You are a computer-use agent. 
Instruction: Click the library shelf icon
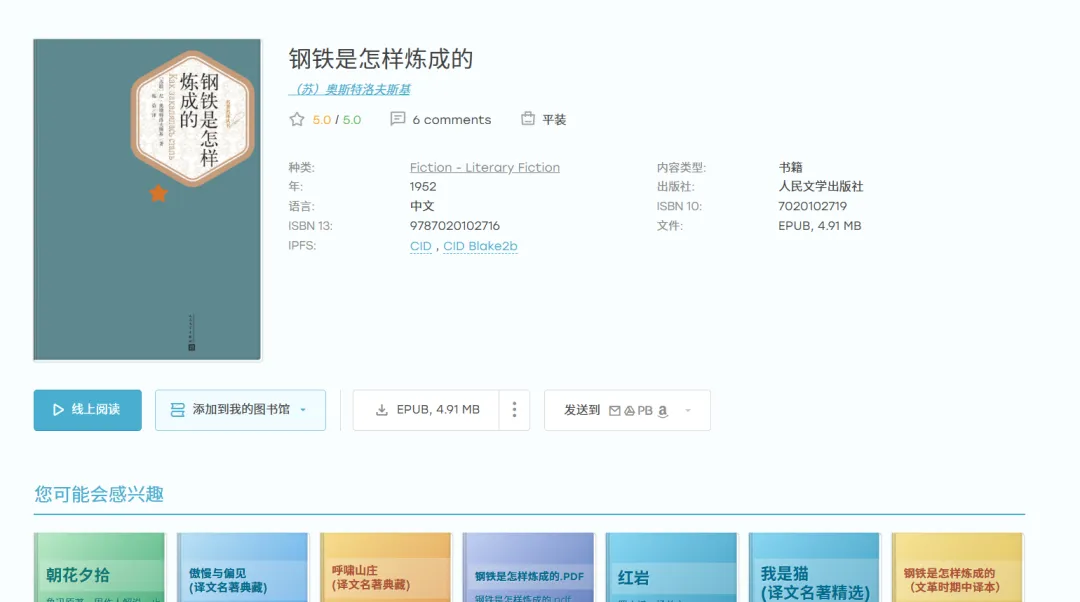178,410
